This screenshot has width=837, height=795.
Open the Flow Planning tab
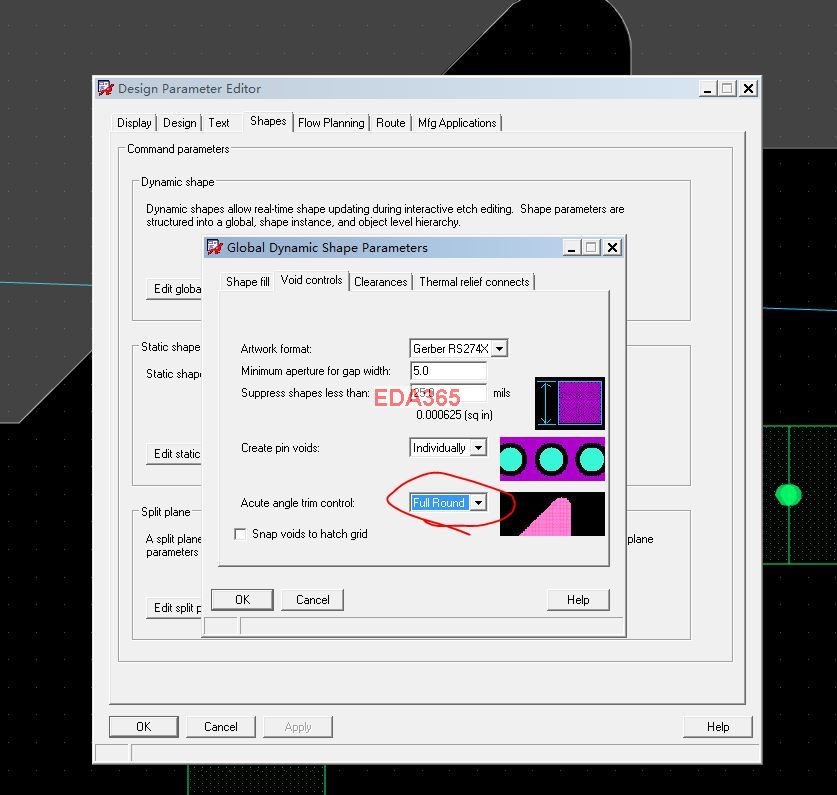[331, 123]
